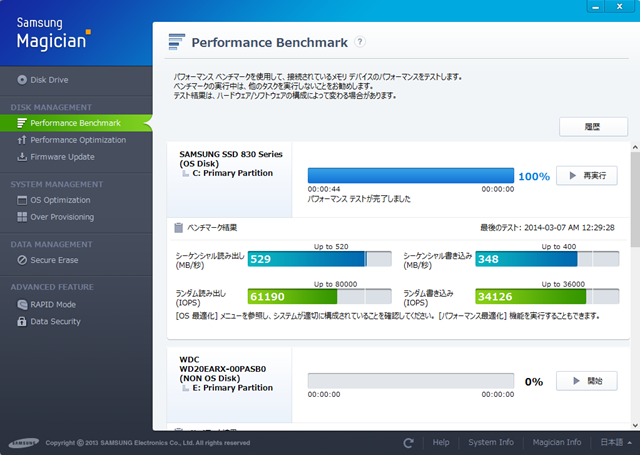Click the refresh icon in footer
The width and height of the screenshot is (640, 455).
point(408,443)
